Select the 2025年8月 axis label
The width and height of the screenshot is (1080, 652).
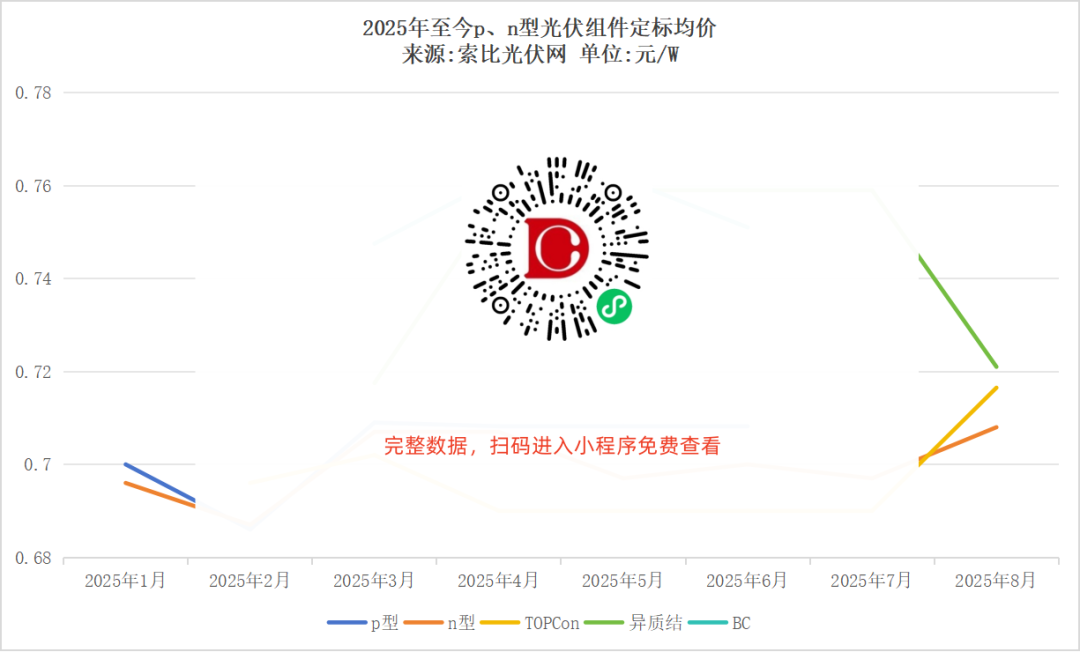(x=994, y=580)
